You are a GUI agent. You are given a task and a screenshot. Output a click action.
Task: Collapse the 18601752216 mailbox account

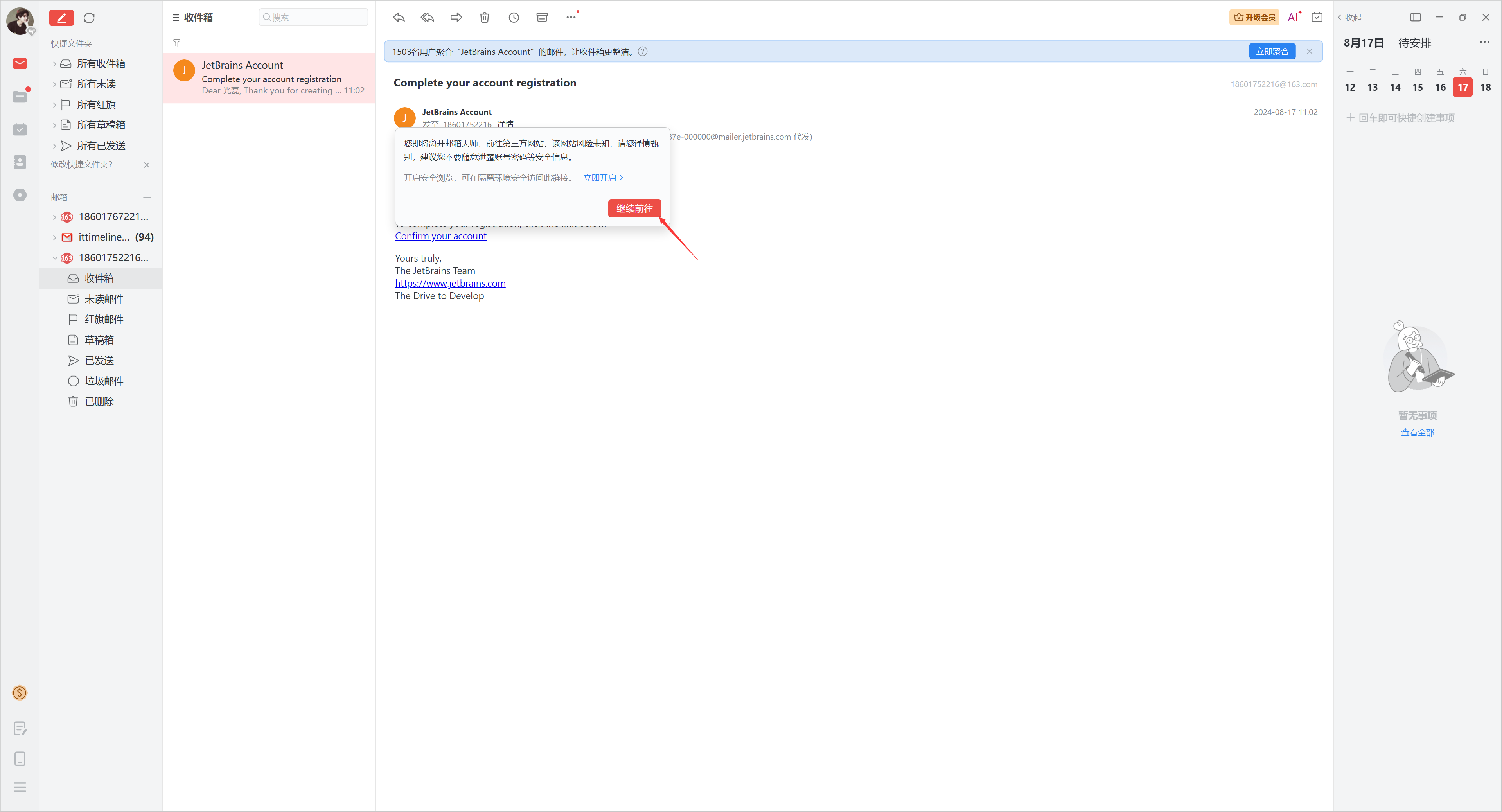[x=55, y=258]
